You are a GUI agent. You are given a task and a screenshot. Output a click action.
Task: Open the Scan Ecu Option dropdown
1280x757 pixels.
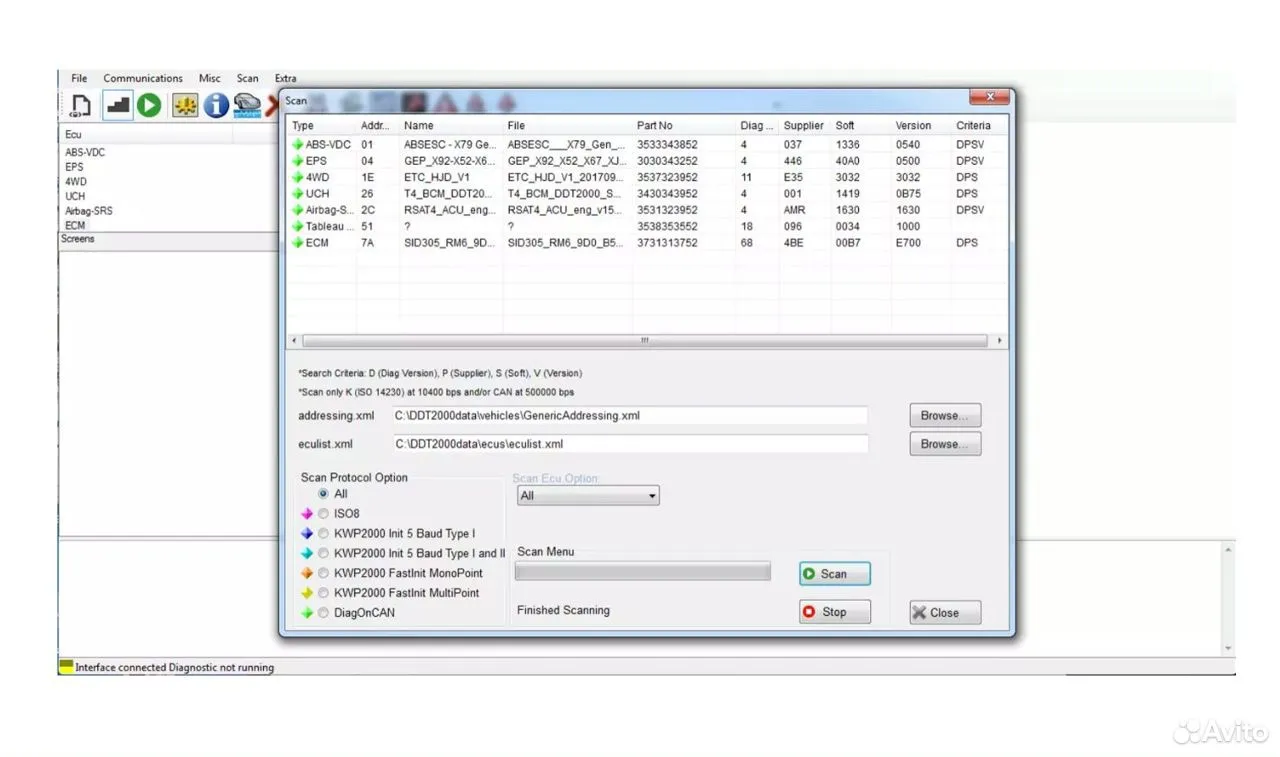coord(588,496)
